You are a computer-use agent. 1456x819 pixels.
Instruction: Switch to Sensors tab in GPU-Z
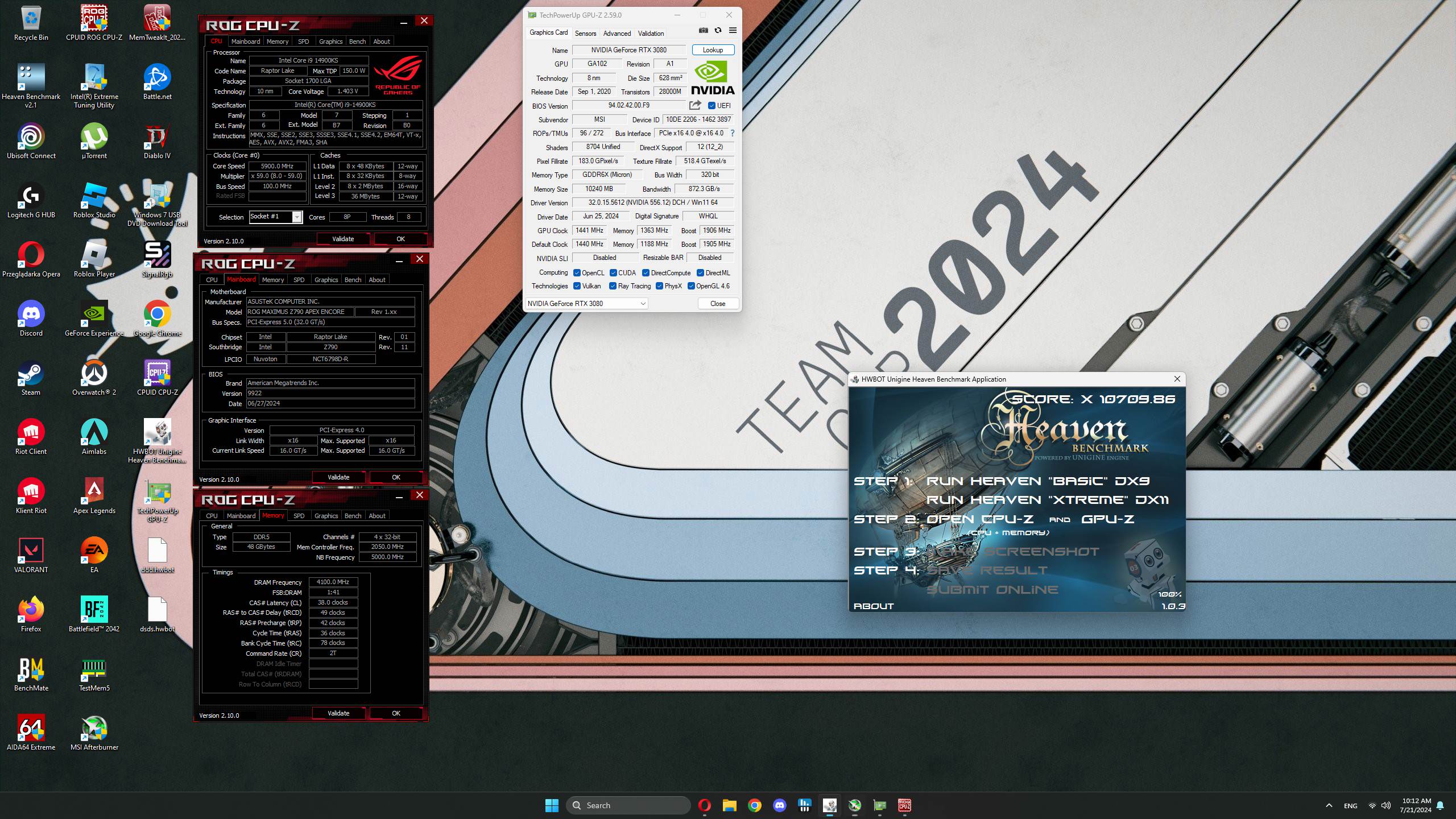585,33
